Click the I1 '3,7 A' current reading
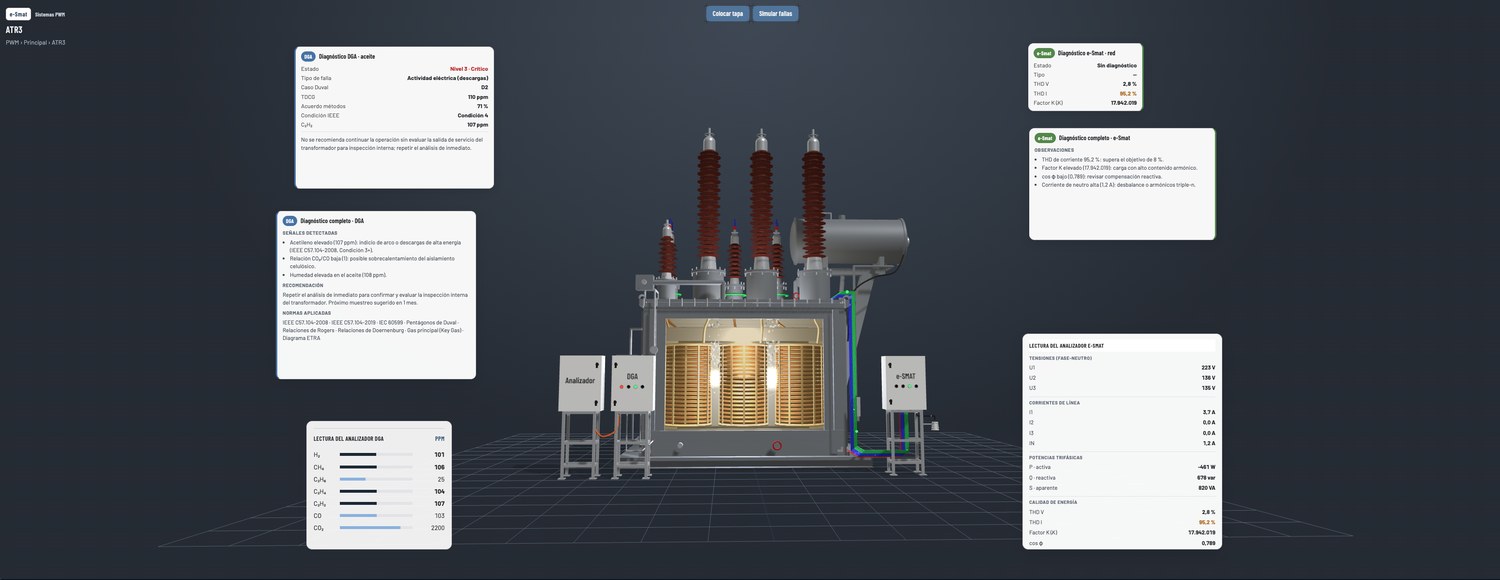 (1209, 412)
